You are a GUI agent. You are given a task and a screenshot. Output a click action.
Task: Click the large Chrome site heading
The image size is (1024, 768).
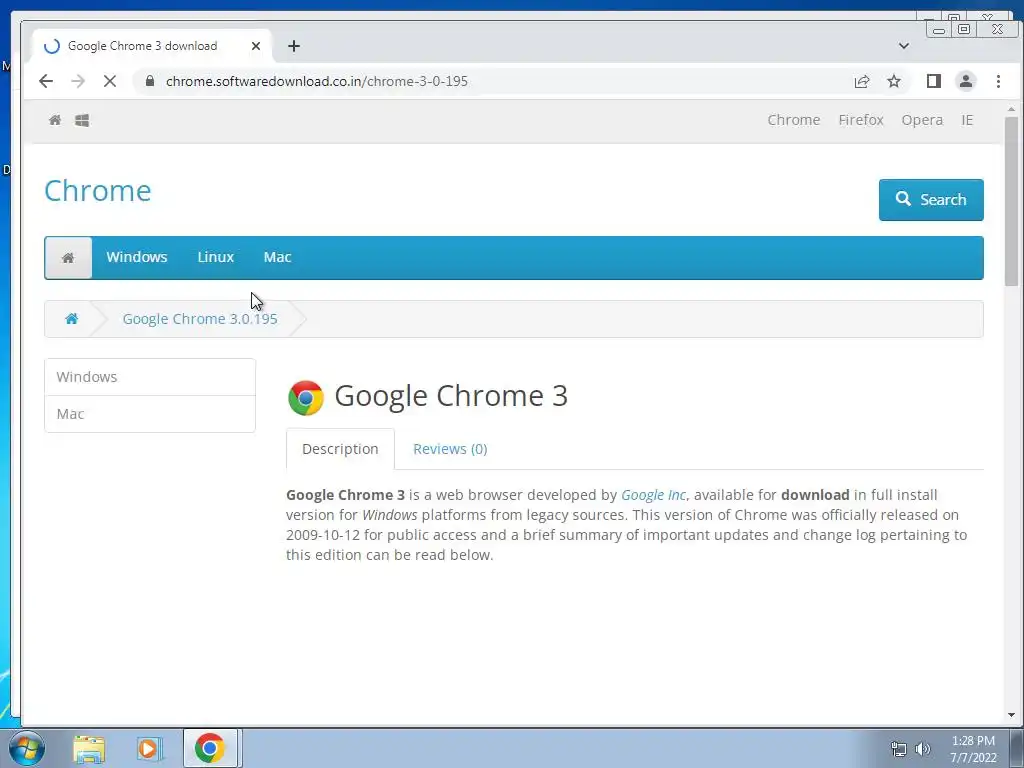click(98, 191)
